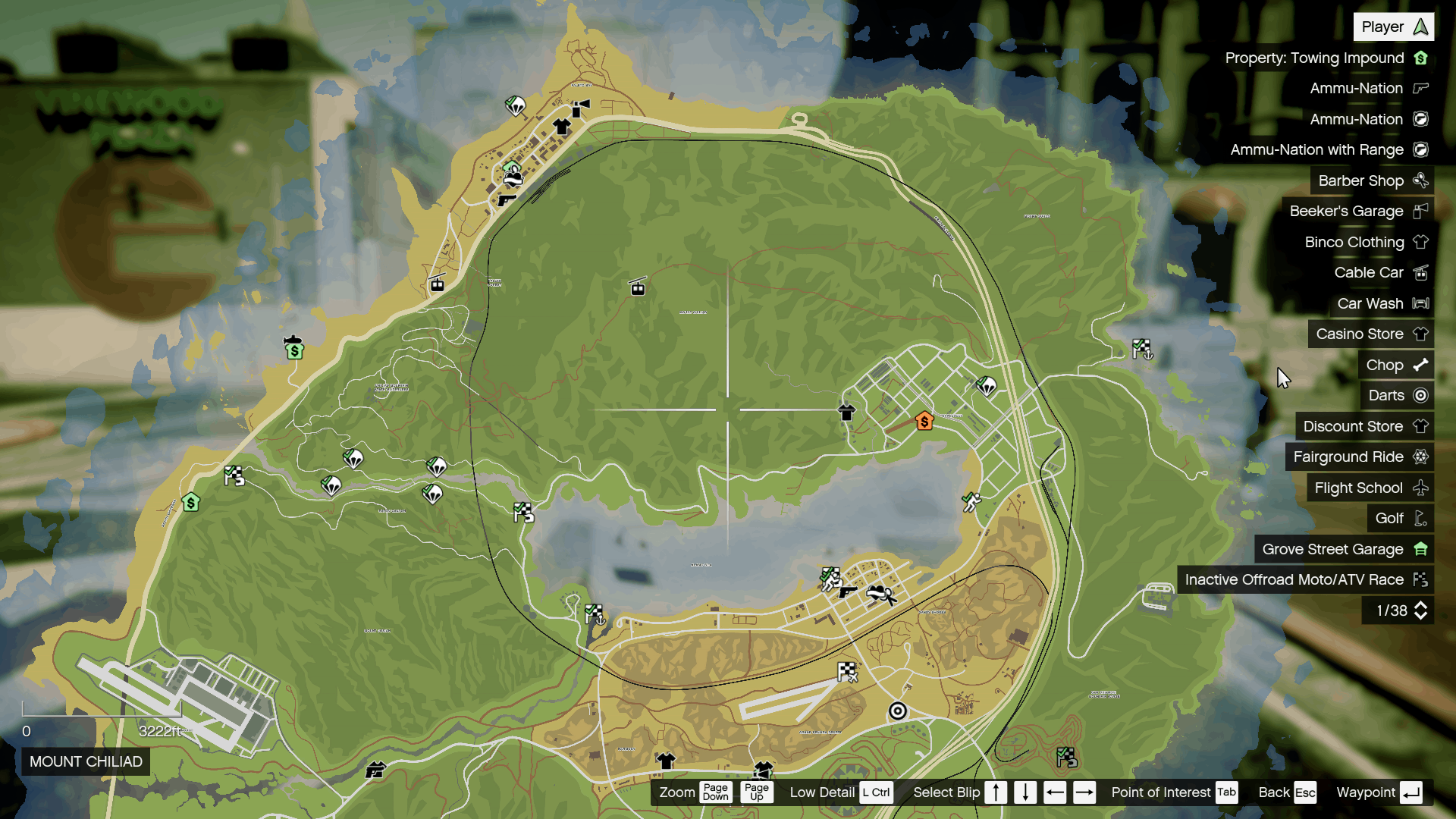Image resolution: width=1456 pixels, height=819 pixels.
Task: Click Select Blip right arrow key
Action: coord(1084,792)
